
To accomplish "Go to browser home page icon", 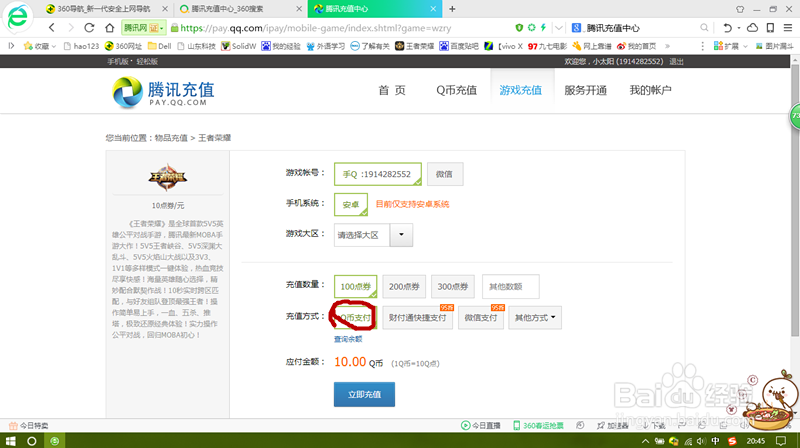I will 109,28.
